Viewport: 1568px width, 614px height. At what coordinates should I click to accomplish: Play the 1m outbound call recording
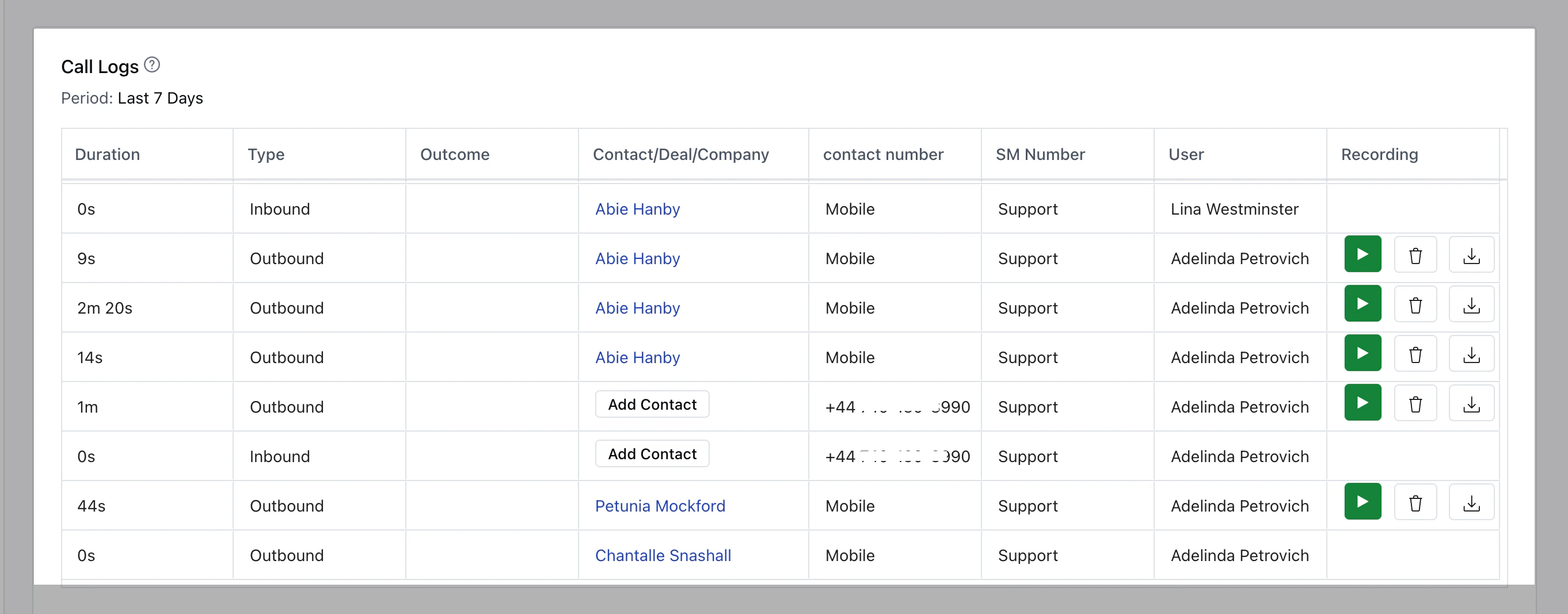(x=1363, y=403)
